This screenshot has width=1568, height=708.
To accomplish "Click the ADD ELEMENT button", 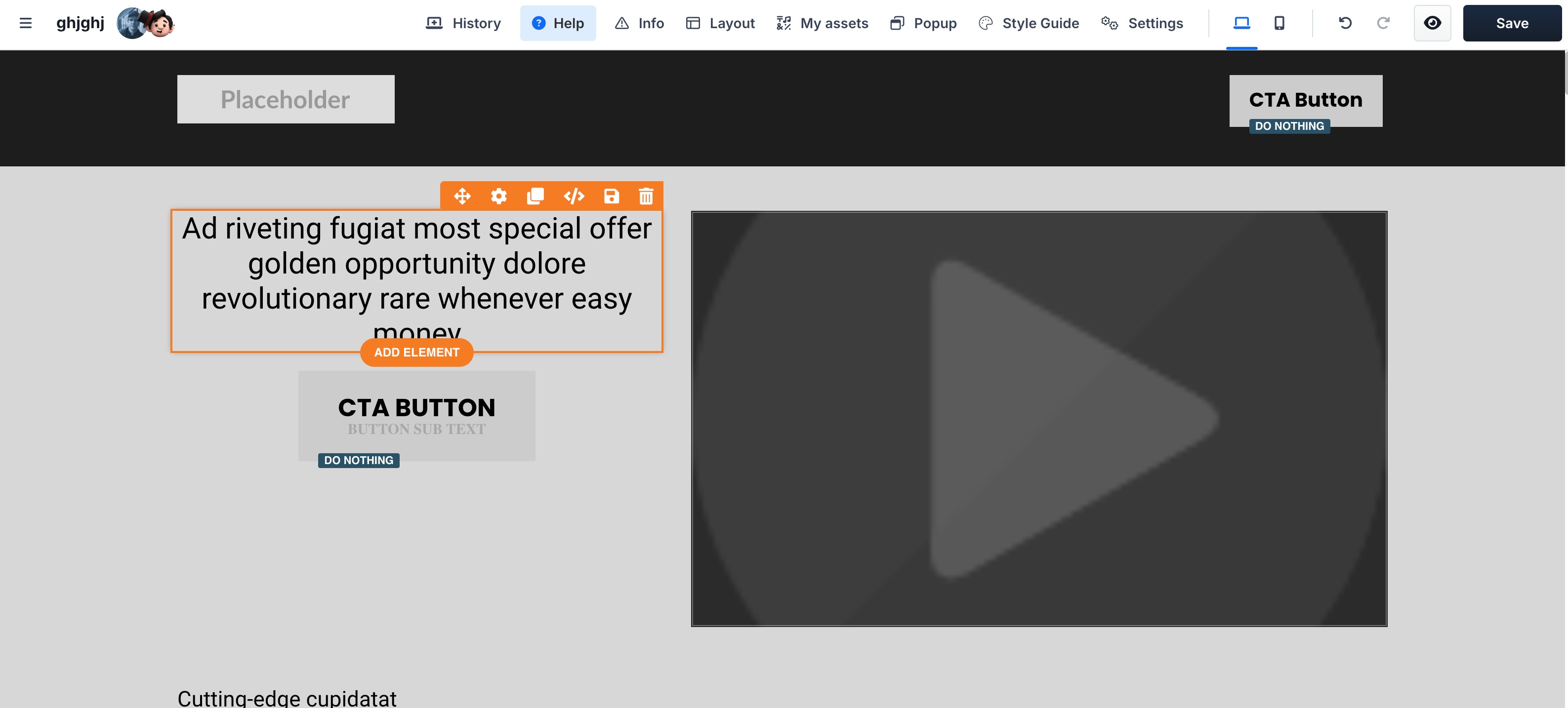I will click(x=417, y=352).
